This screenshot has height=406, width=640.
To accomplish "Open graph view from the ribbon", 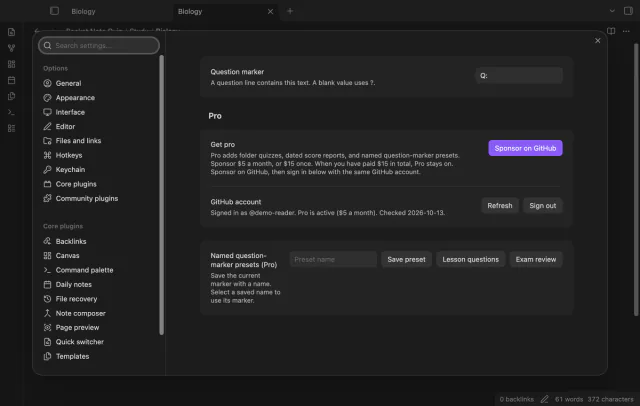I will click(x=11, y=48).
